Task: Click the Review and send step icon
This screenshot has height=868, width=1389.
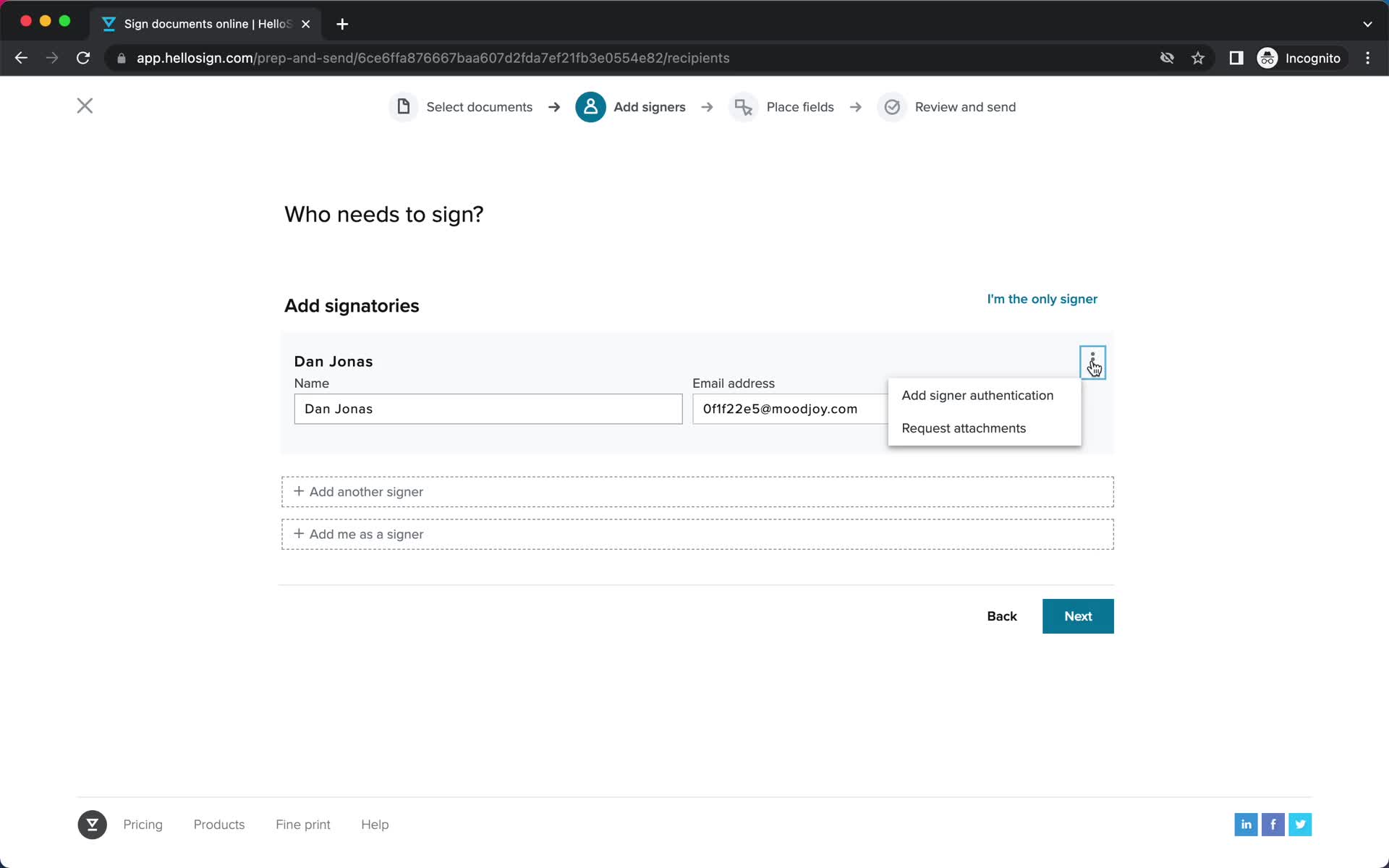Action: click(891, 106)
